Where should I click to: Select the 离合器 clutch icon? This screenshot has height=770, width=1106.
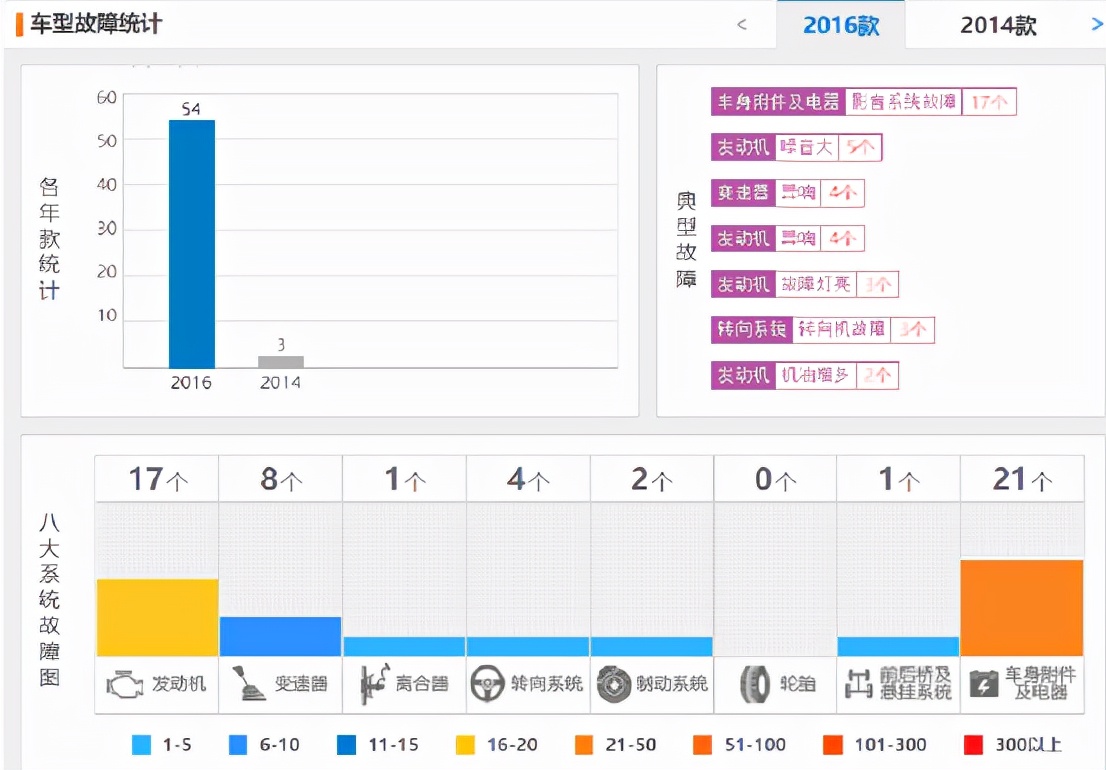click(374, 683)
